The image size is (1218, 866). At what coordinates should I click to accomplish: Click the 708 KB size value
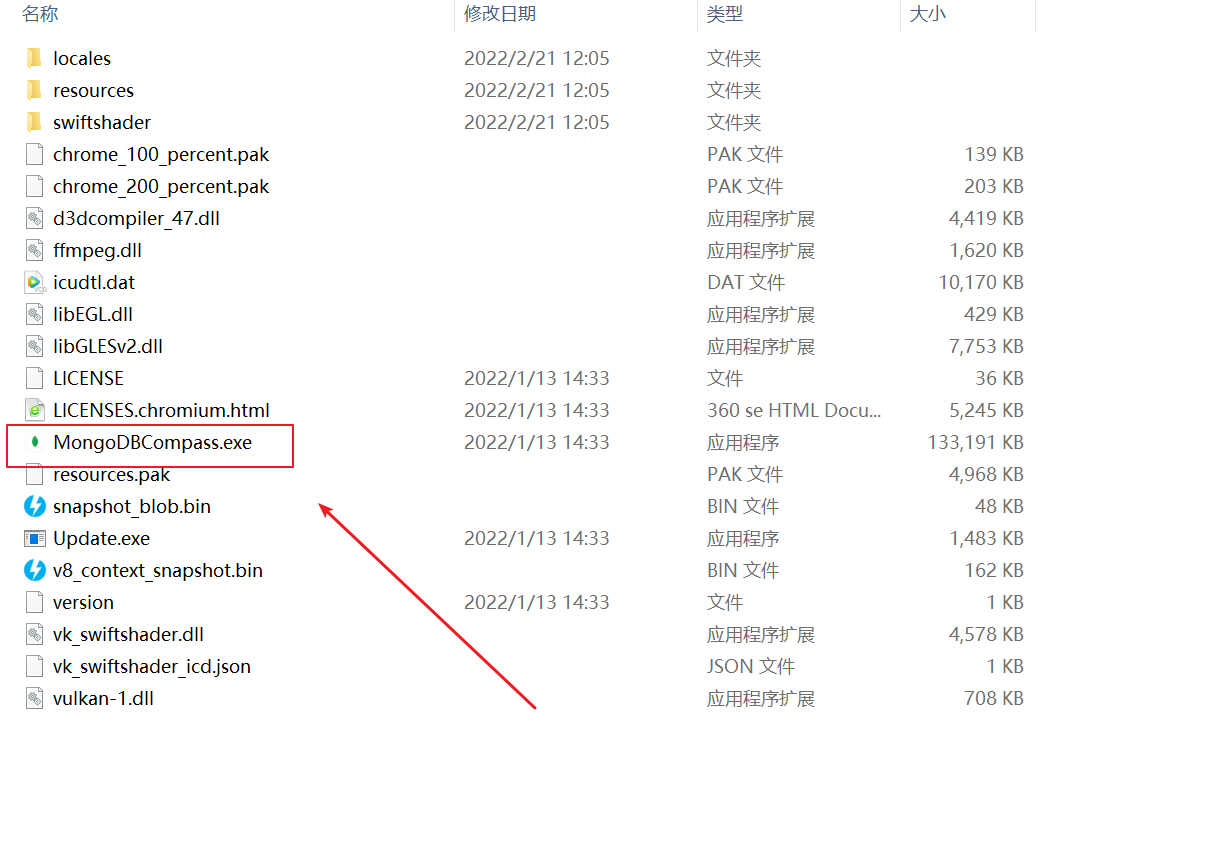pyautogui.click(x=994, y=698)
